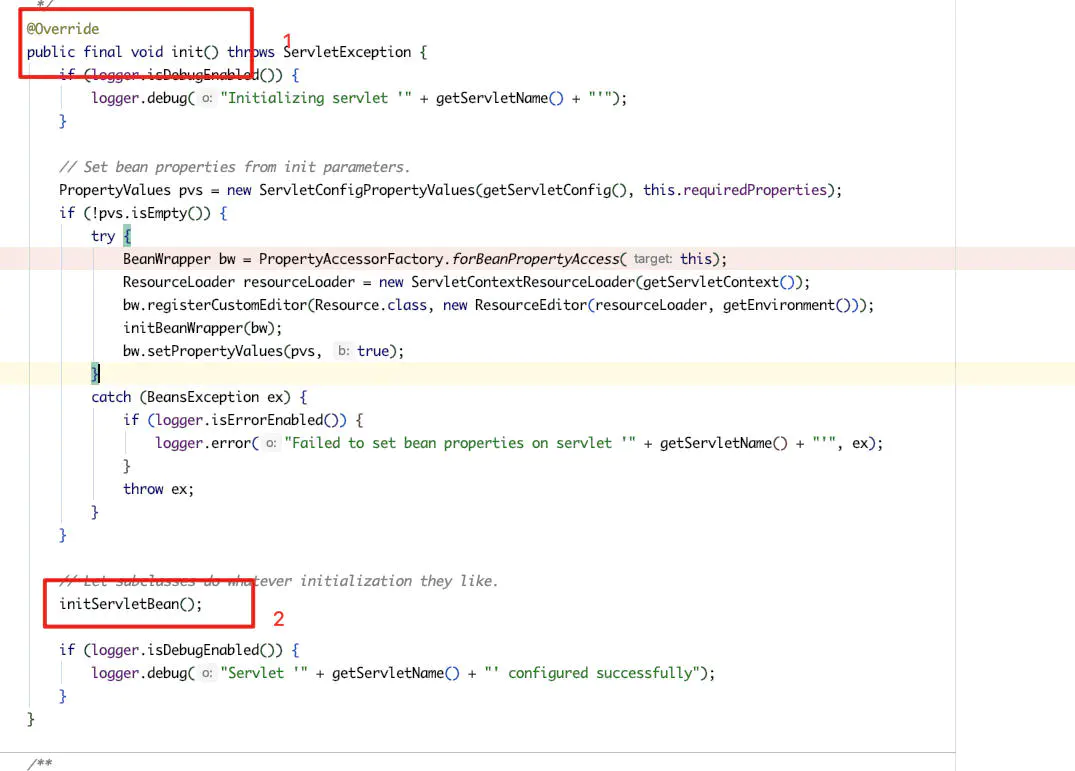Screen dimensions: 1075x771
Task: Click the ServletContextResourceLoader constructor call
Action: click(525, 281)
